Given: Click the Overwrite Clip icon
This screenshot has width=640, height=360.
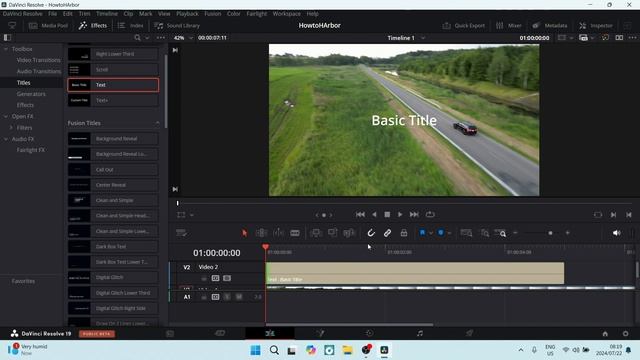Looking at the screenshot, I should [333, 233].
